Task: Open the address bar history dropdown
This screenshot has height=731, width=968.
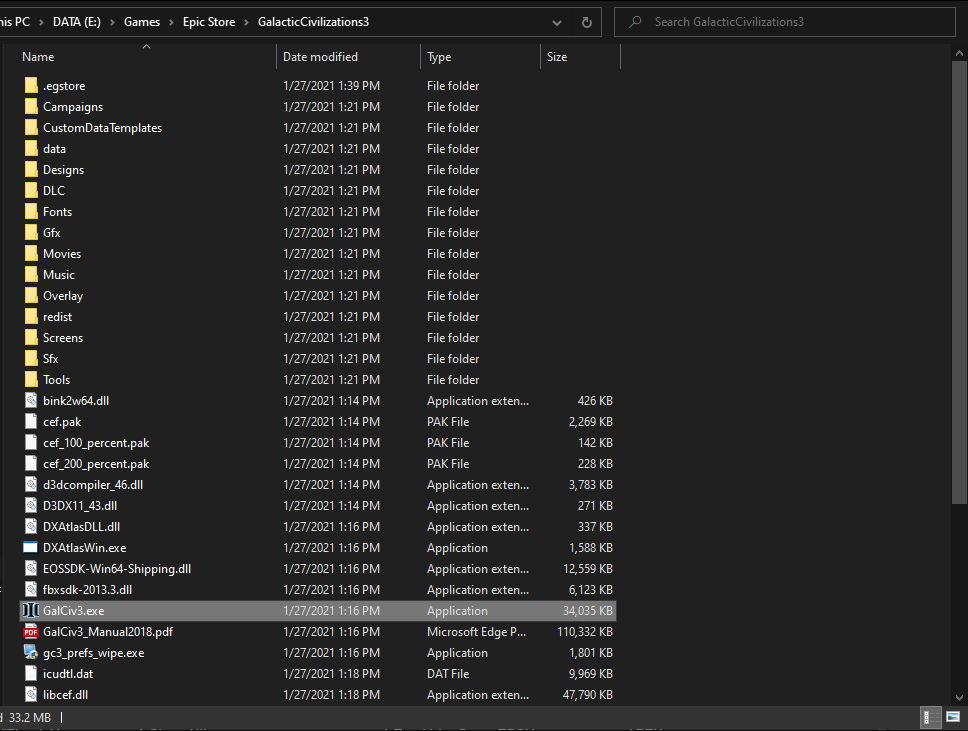Action: tap(557, 22)
